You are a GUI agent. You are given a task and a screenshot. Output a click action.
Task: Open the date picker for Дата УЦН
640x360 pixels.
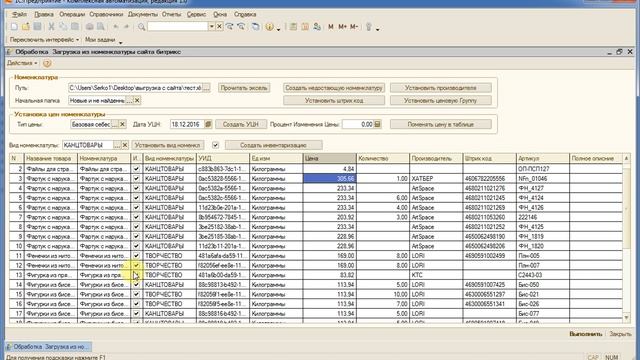point(208,124)
